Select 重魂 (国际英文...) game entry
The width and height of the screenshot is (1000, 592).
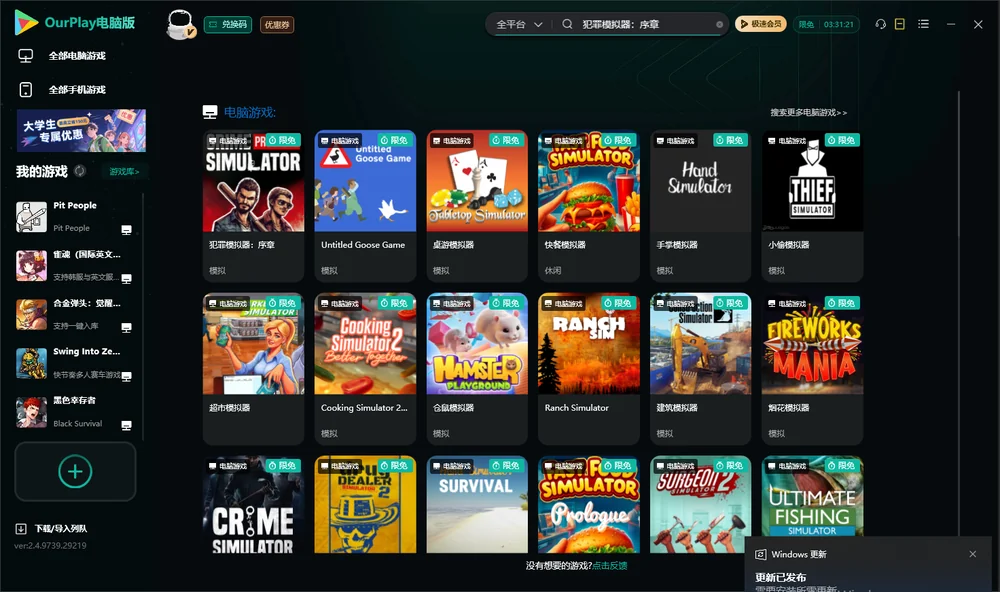(x=75, y=266)
